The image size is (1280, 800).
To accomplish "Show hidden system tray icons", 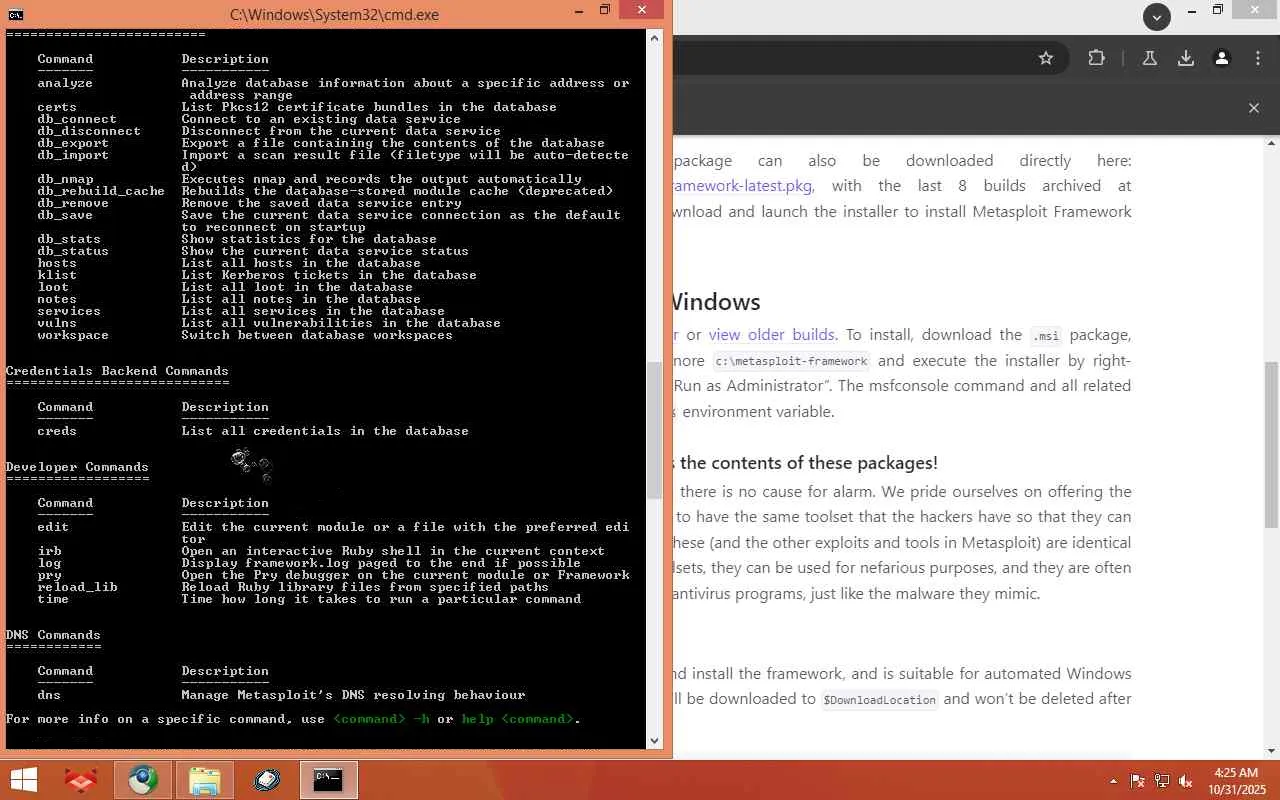I will (x=1113, y=781).
